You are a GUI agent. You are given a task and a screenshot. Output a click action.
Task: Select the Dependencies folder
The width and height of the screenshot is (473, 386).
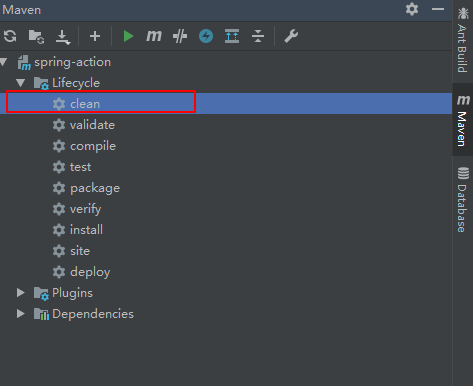click(x=93, y=314)
